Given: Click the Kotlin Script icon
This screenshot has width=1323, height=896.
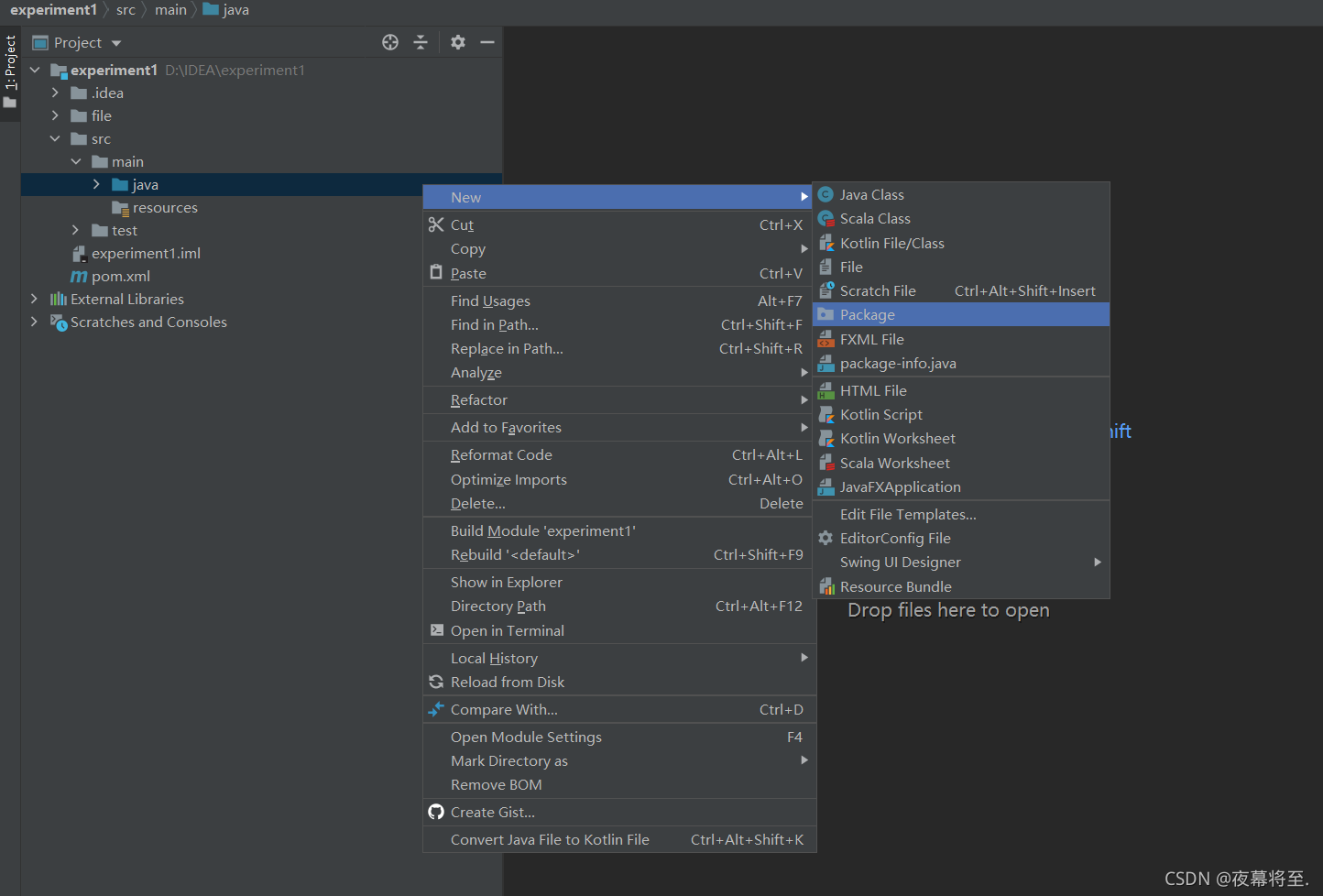Looking at the screenshot, I should pos(826,414).
